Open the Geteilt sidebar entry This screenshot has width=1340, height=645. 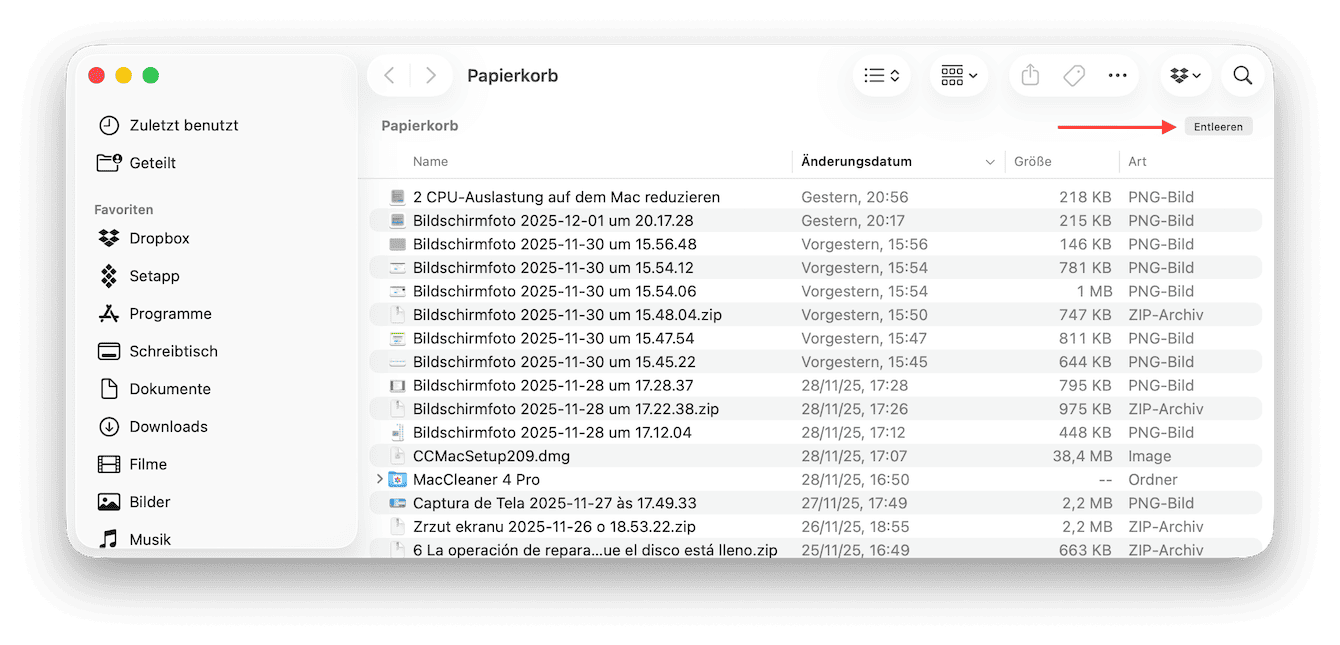point(110,162)
